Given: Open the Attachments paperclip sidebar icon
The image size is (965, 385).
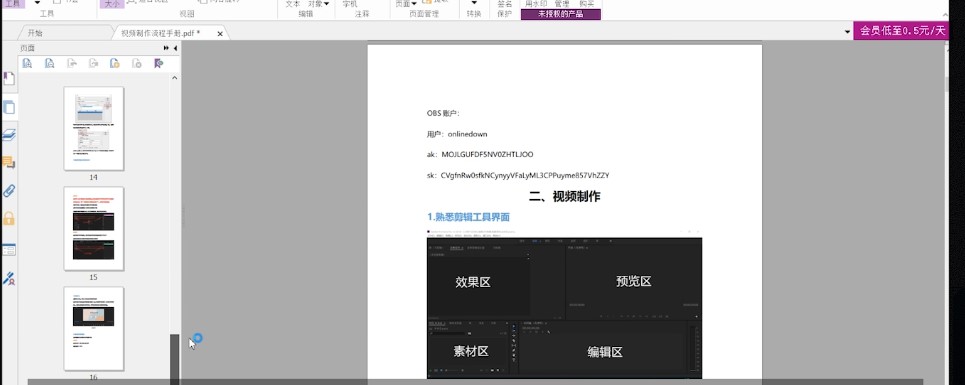Looking at the screenshot, I should point(9,191).
